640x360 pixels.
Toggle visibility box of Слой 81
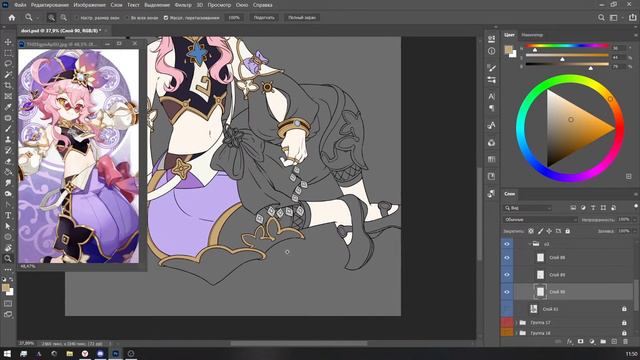coord(507,309)
